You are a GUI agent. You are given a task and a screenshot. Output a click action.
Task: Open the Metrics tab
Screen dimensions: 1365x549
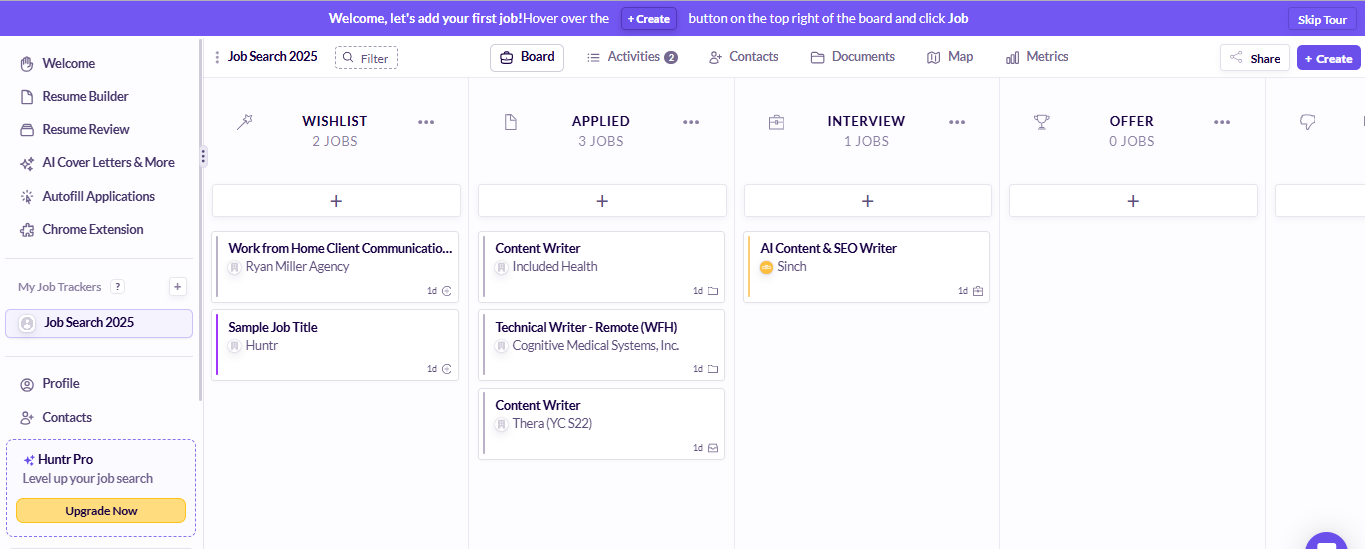[1037, 57]
